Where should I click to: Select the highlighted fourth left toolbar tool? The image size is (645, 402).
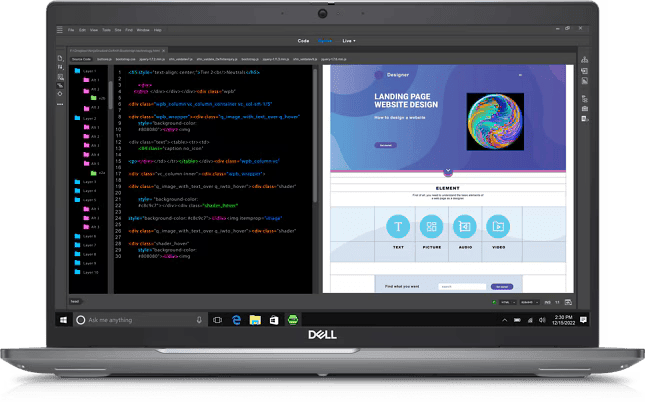pyautogui.click(x=60, y=86)
